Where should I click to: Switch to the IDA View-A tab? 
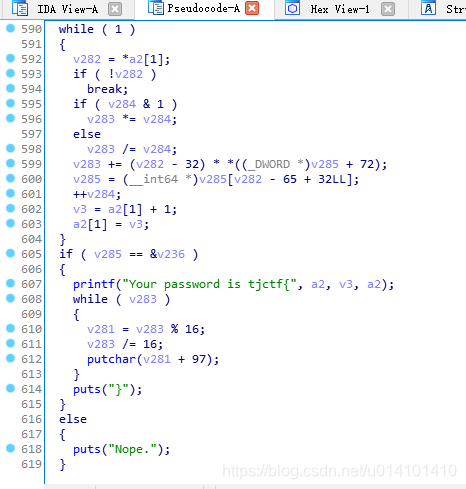pyautogui.click(x=68, y=9)
